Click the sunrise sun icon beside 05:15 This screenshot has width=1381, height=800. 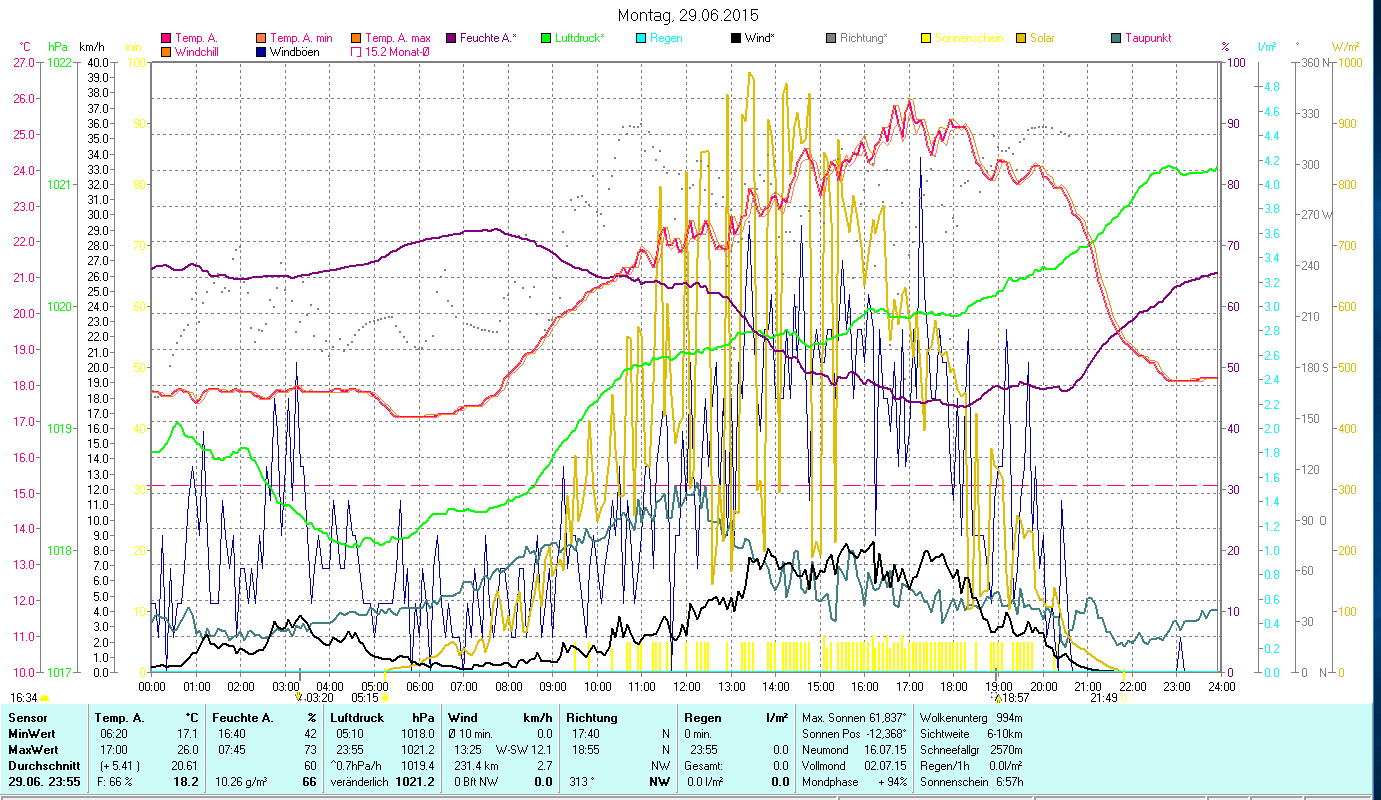pyautogui.click(x=384, y=698)
